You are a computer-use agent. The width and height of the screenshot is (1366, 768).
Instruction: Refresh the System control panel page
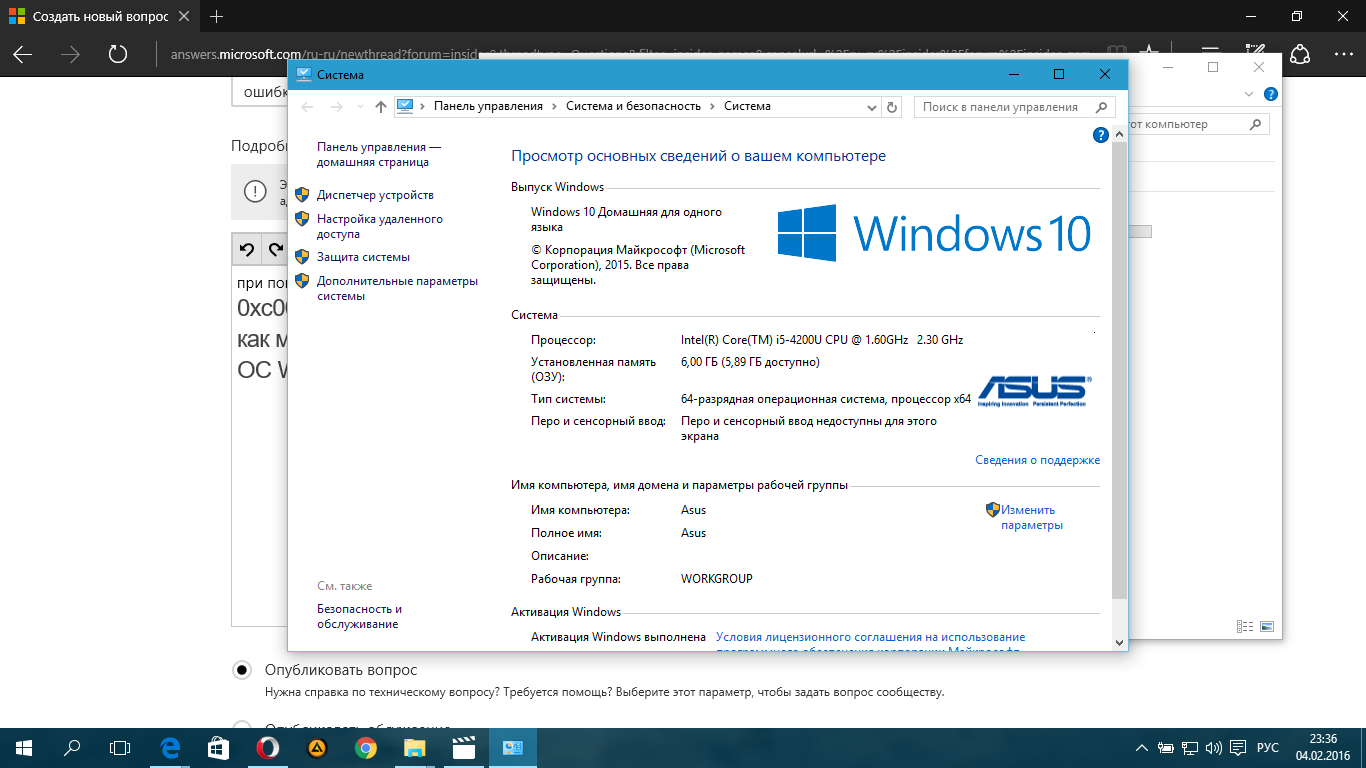(x=892, y=107)
